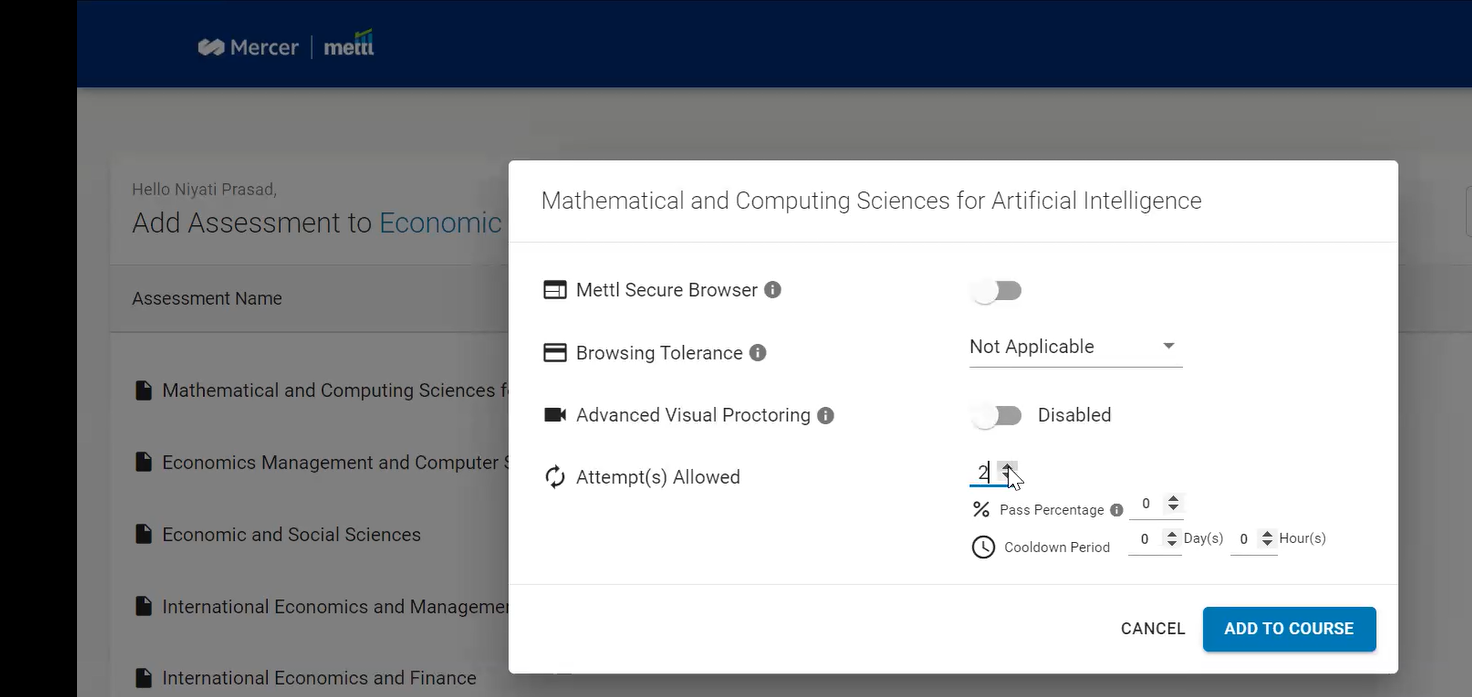Click the ADD TO COURSE button
Screen dimensions: 1472x697
(1288, 629)
